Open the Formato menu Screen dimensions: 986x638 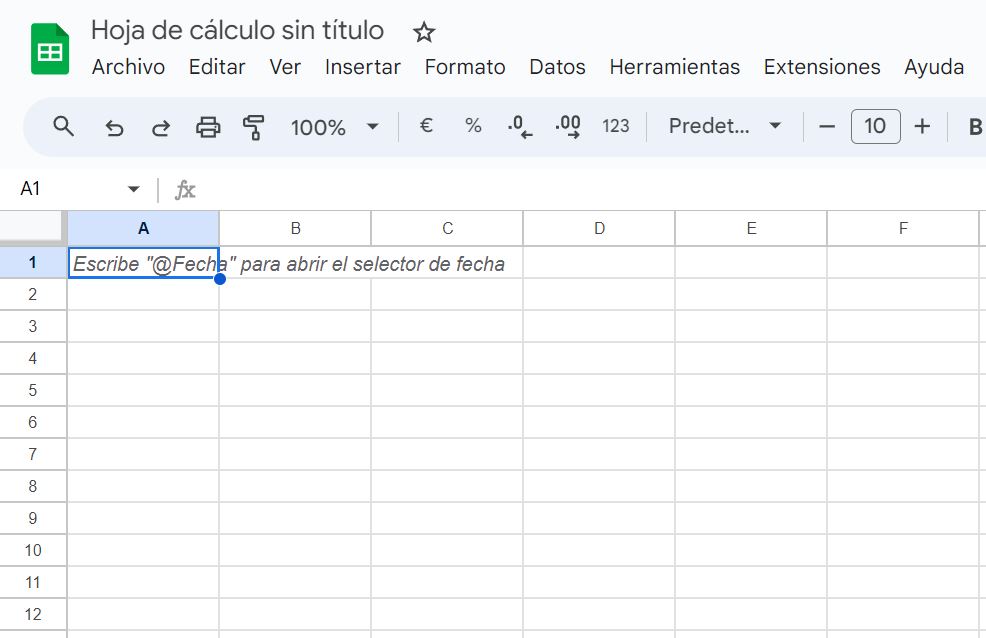pos(465,67)
